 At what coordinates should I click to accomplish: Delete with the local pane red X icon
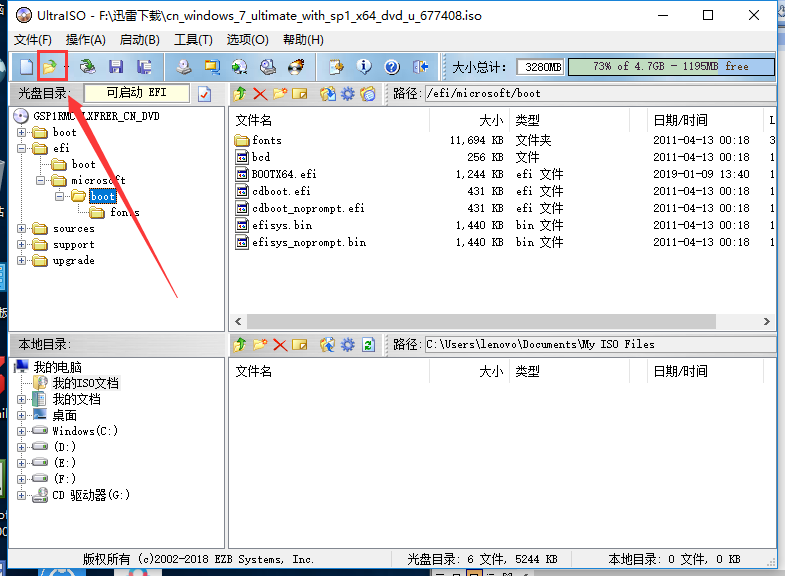coord(280,345)
